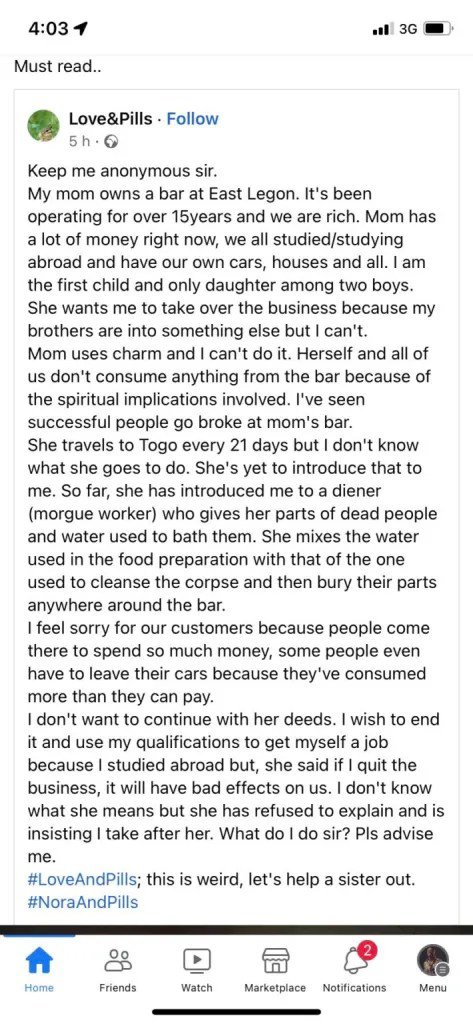Tap the 5 h post timestamp

tap(78, 140)
